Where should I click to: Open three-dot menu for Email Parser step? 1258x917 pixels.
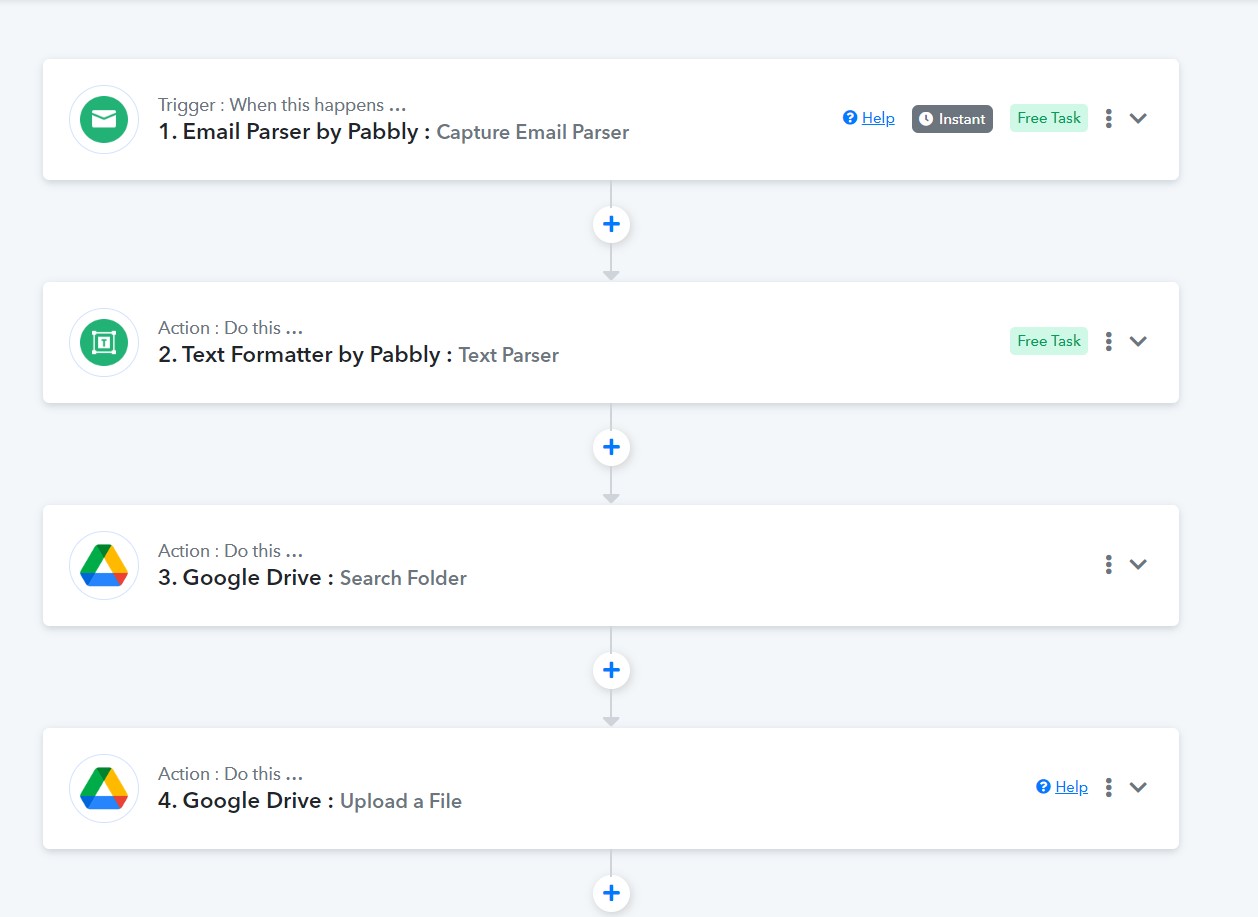pyautogui.click(x=1108, y=118)
